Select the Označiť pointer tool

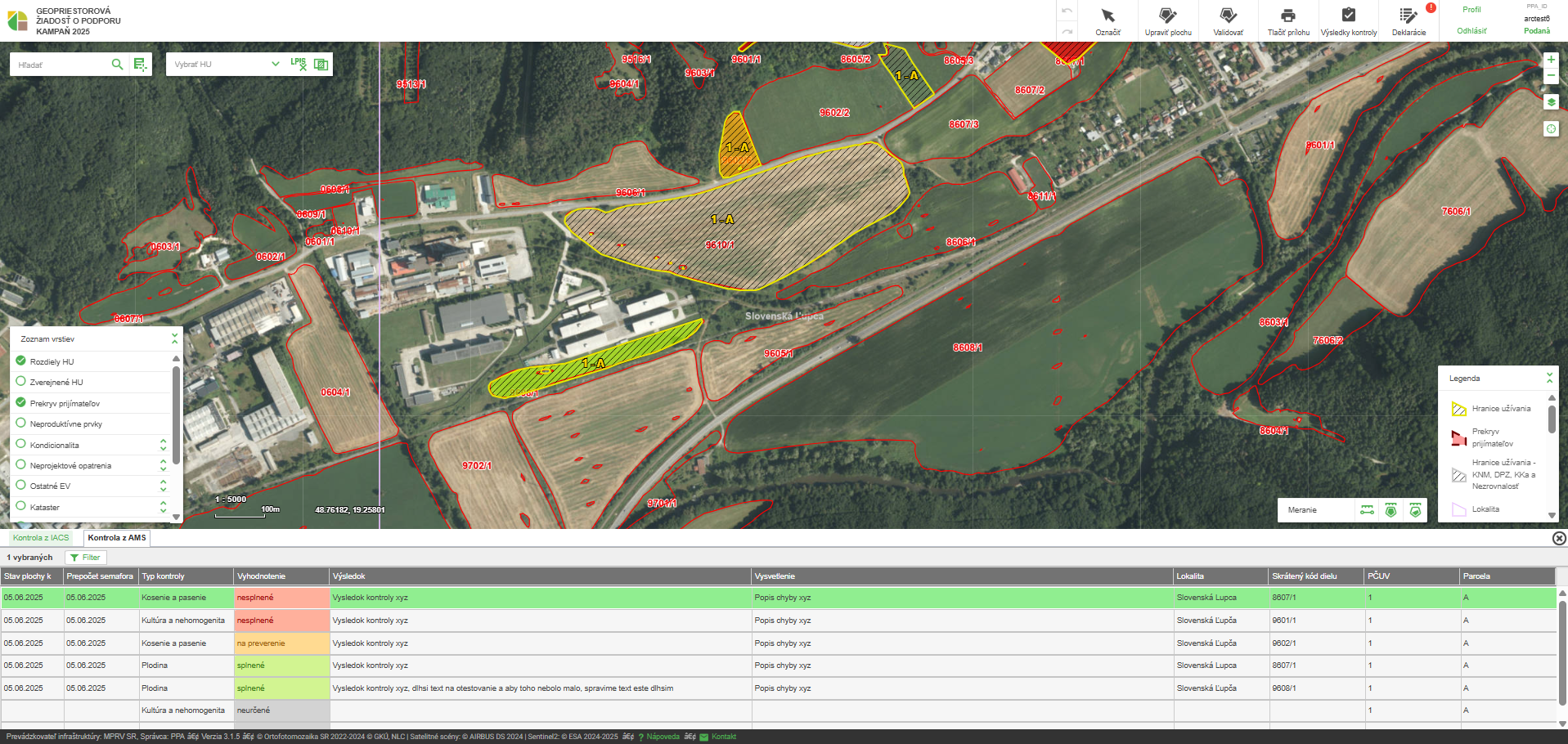[1107, 20]
